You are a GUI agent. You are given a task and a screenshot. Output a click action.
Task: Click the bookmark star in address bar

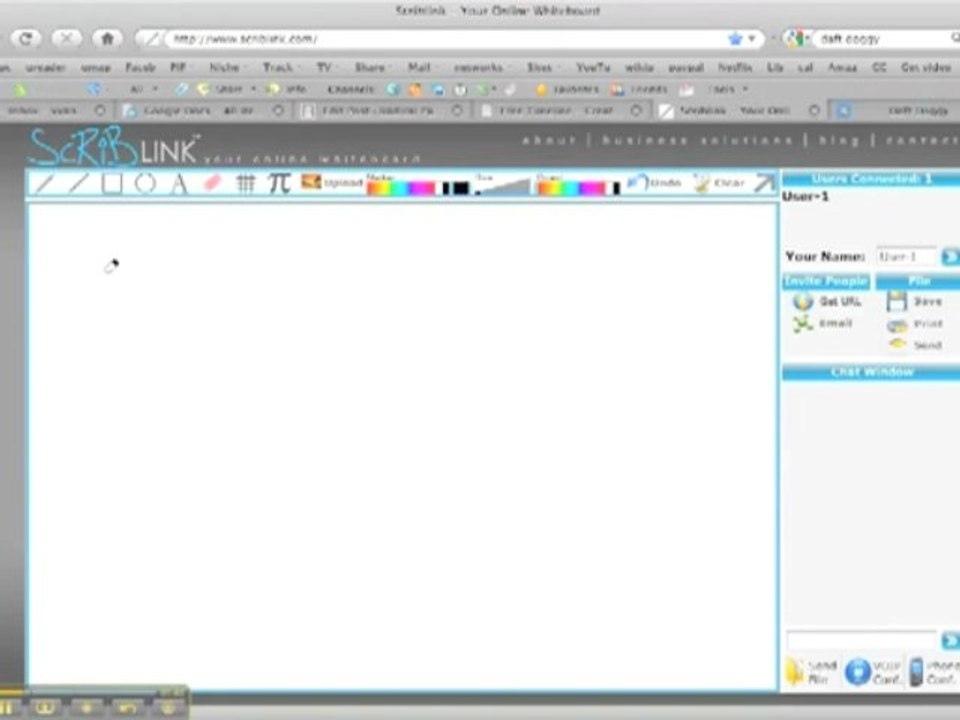coord(735,39)
